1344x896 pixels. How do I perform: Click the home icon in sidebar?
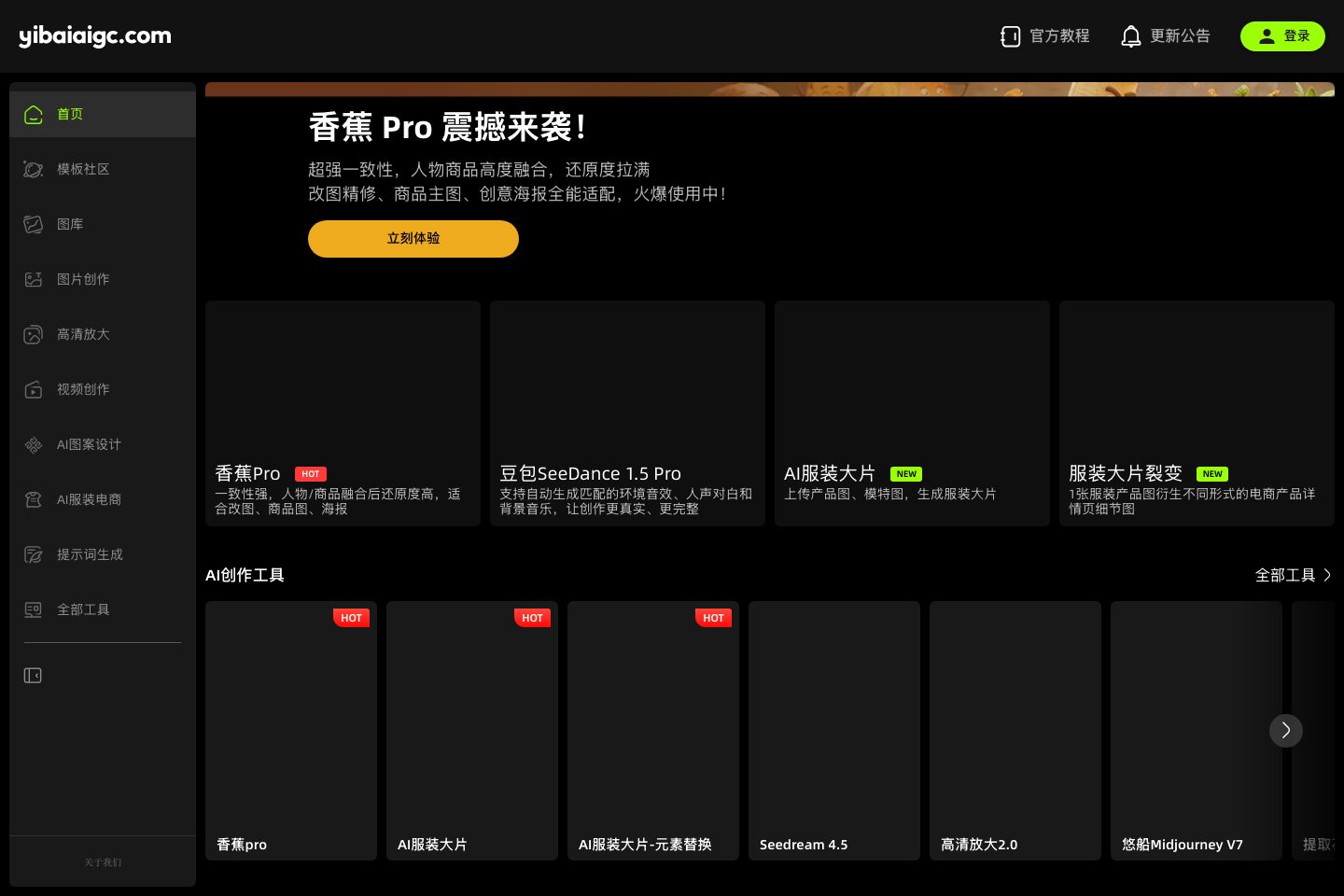coord(34,115)
